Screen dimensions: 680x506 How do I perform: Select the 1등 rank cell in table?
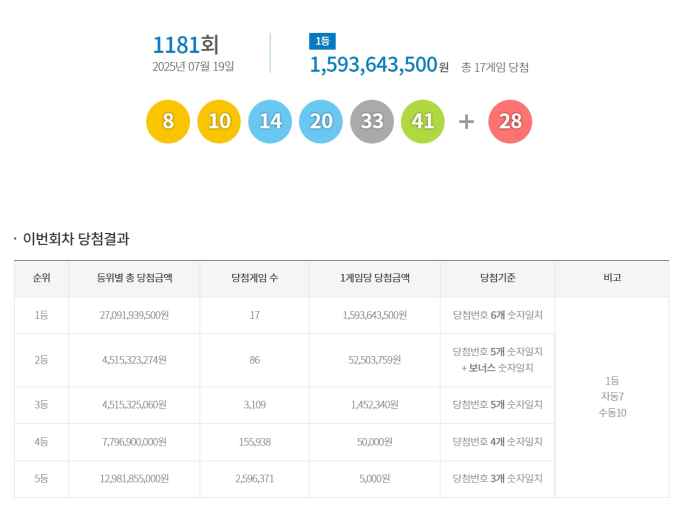[x=42, y=315]
